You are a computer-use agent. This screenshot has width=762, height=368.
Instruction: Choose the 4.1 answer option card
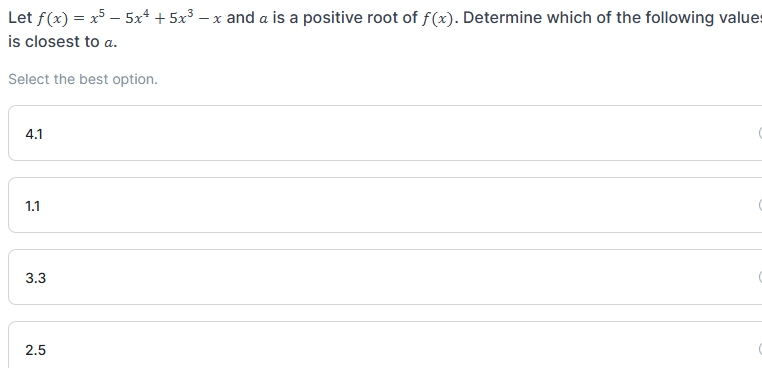point(385,133)
